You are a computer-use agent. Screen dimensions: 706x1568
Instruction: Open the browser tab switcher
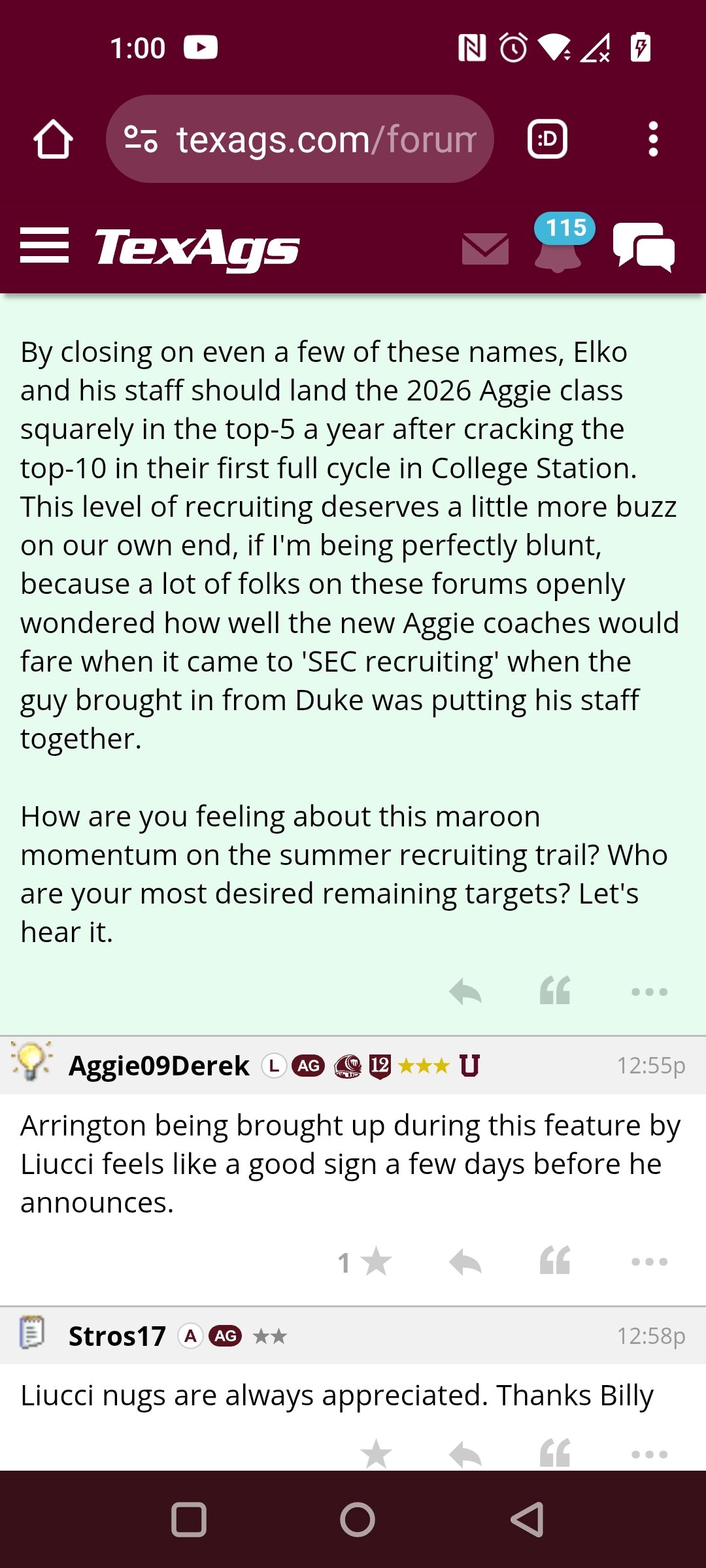(547, 139)
